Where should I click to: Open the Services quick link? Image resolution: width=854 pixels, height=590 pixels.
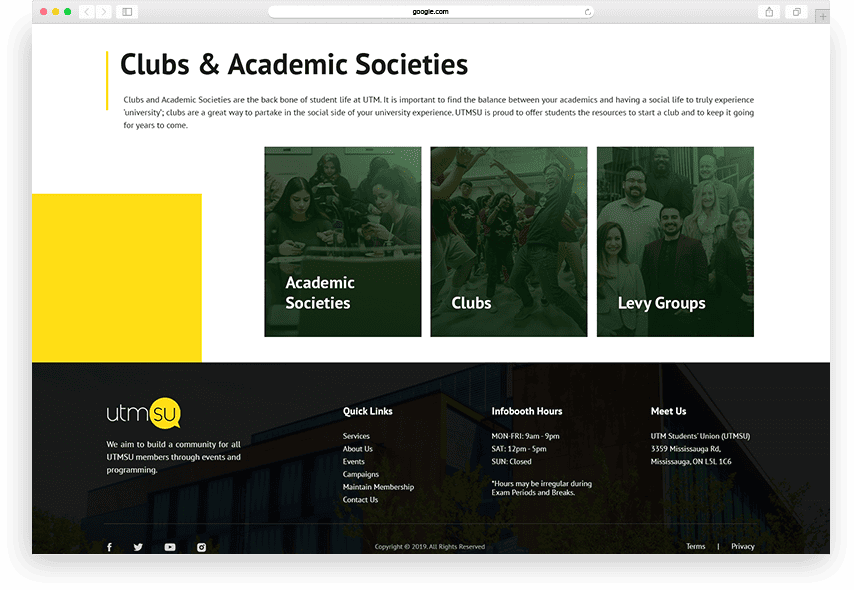point(356,436)
